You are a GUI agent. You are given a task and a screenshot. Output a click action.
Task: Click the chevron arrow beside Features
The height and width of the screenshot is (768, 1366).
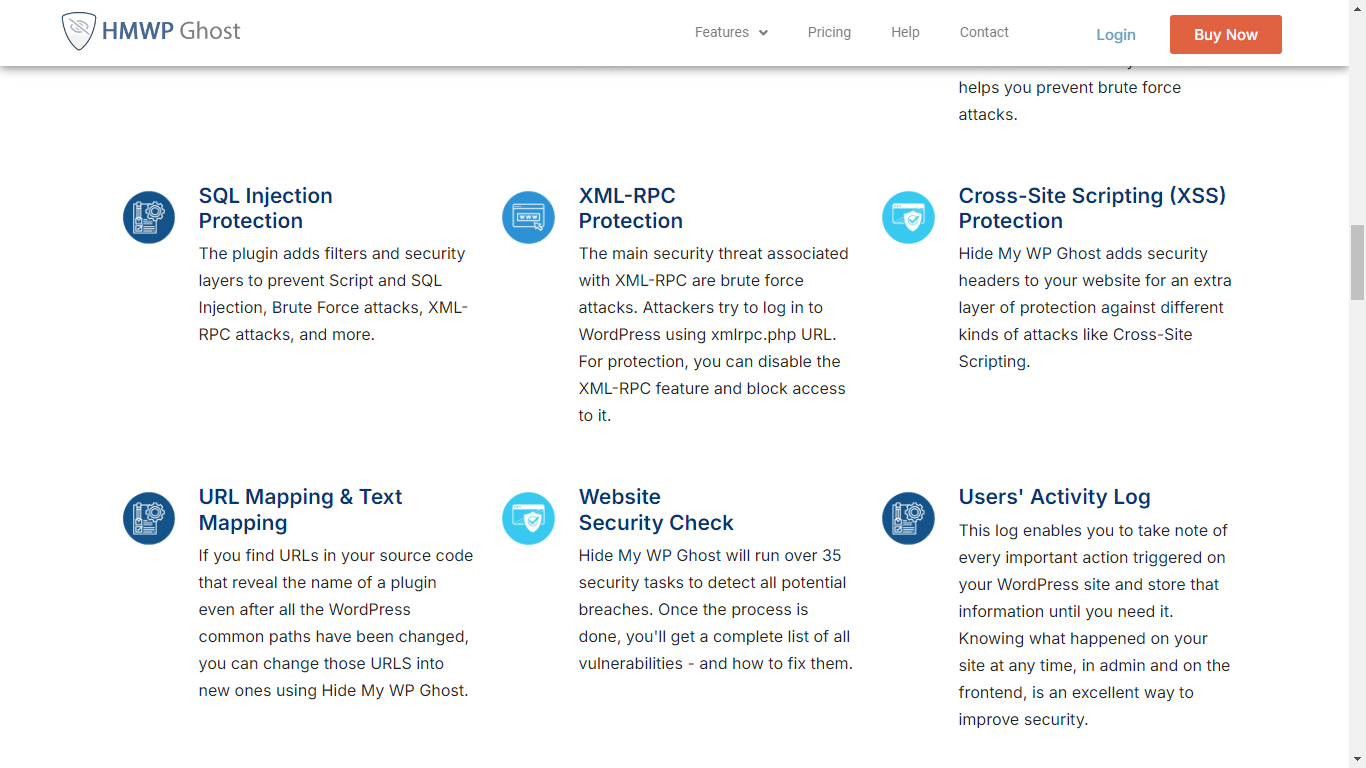click(x=763, y=33)
